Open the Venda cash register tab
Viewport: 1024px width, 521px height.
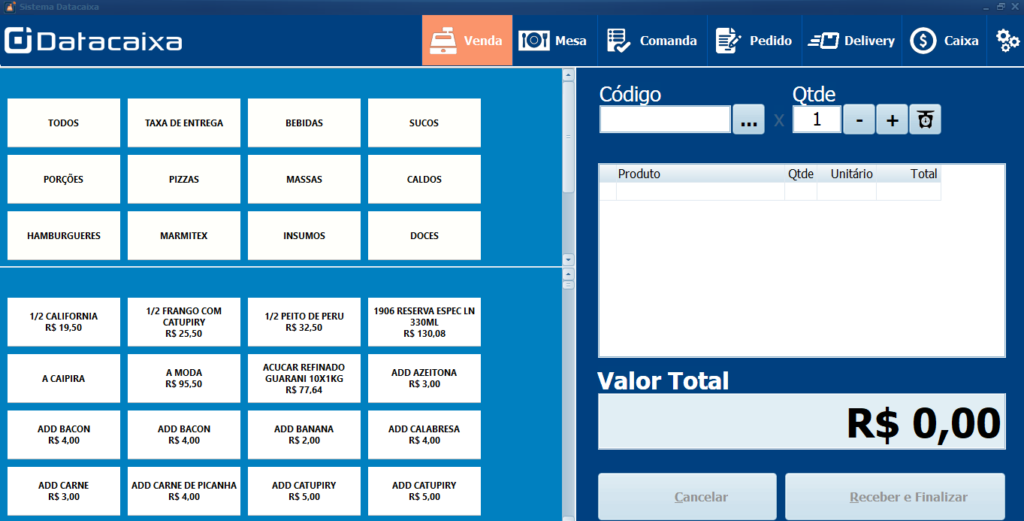tap(467, 40)
